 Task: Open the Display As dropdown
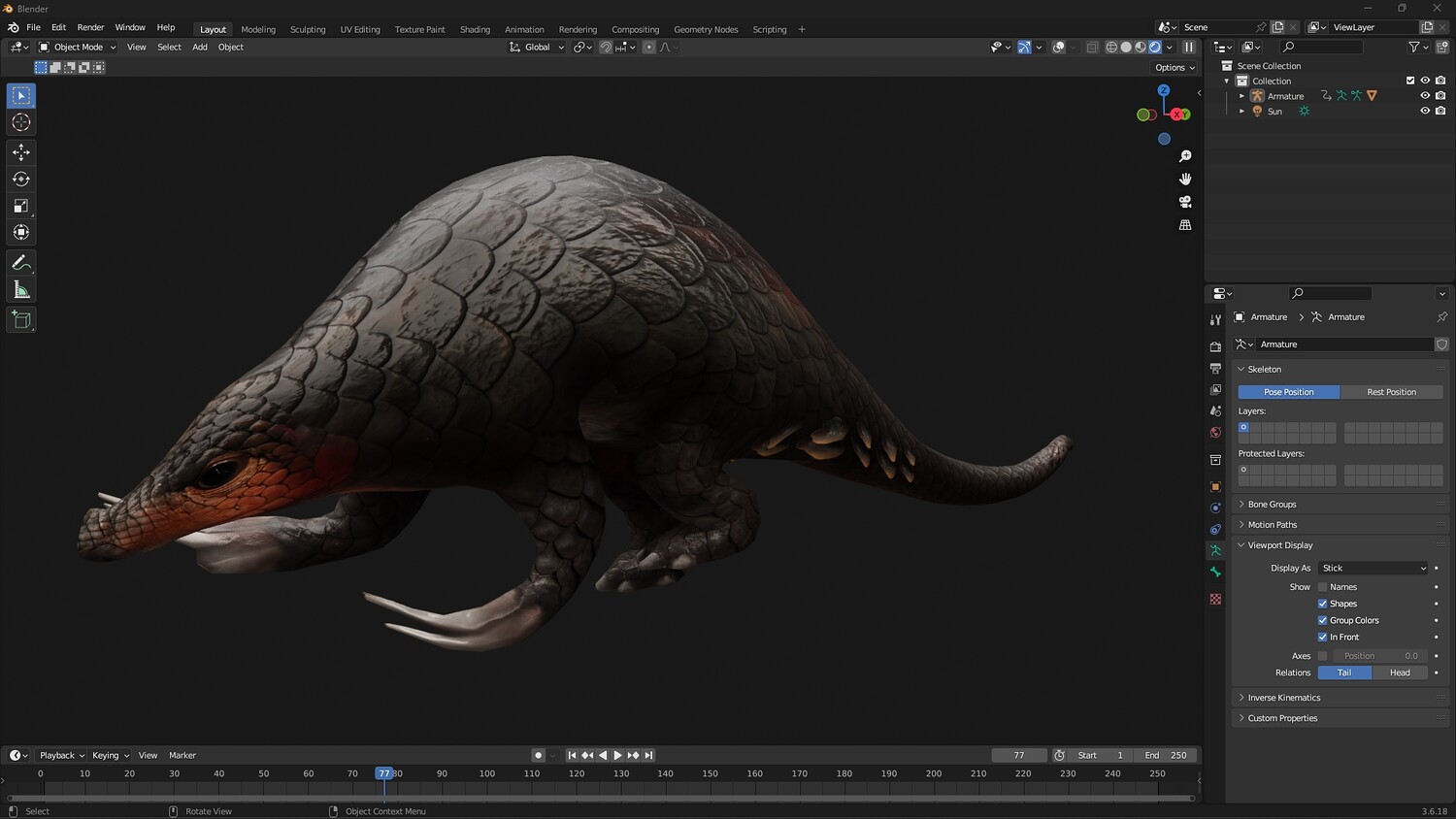(1373, 569)
